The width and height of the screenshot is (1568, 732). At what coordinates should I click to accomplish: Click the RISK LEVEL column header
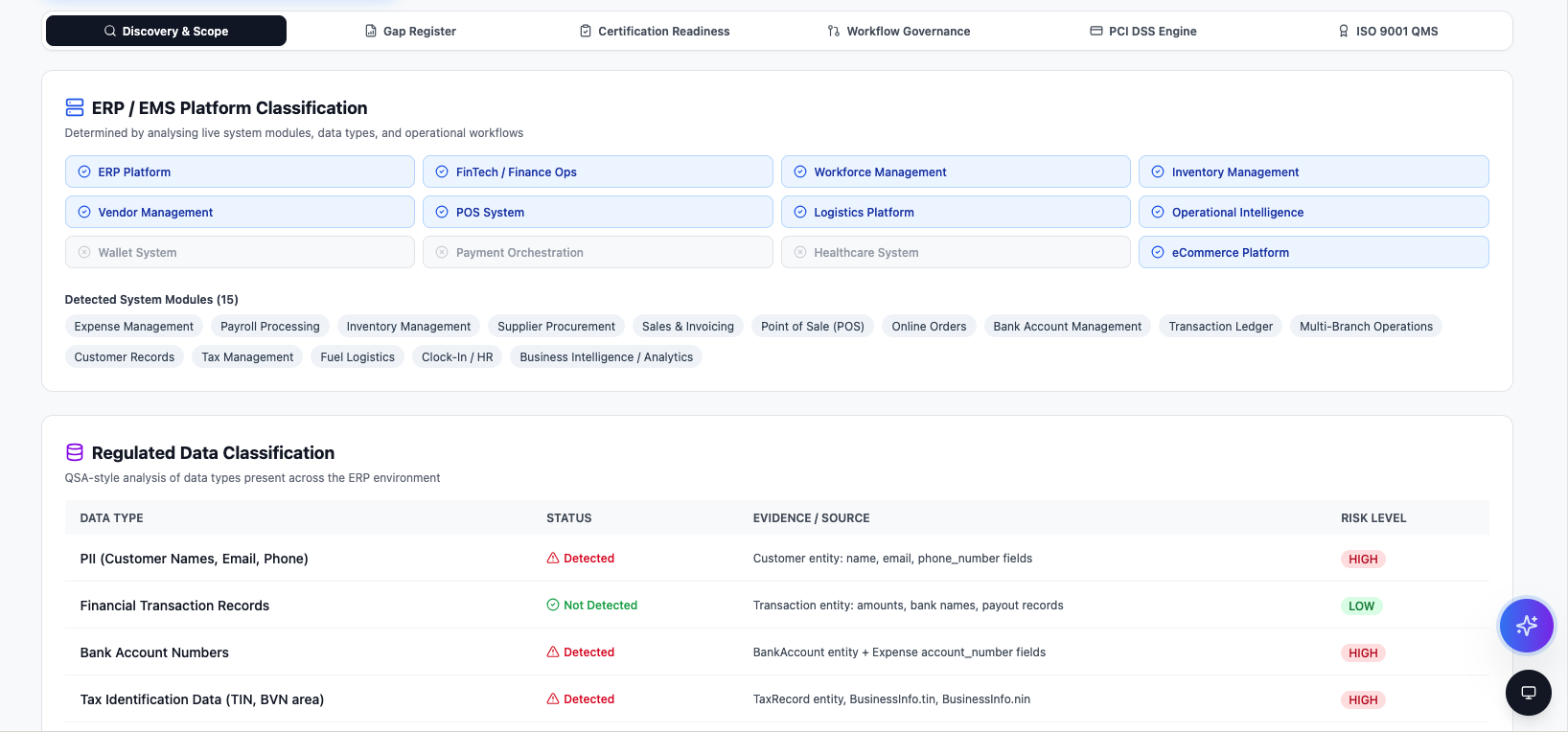pos(1373,518)
